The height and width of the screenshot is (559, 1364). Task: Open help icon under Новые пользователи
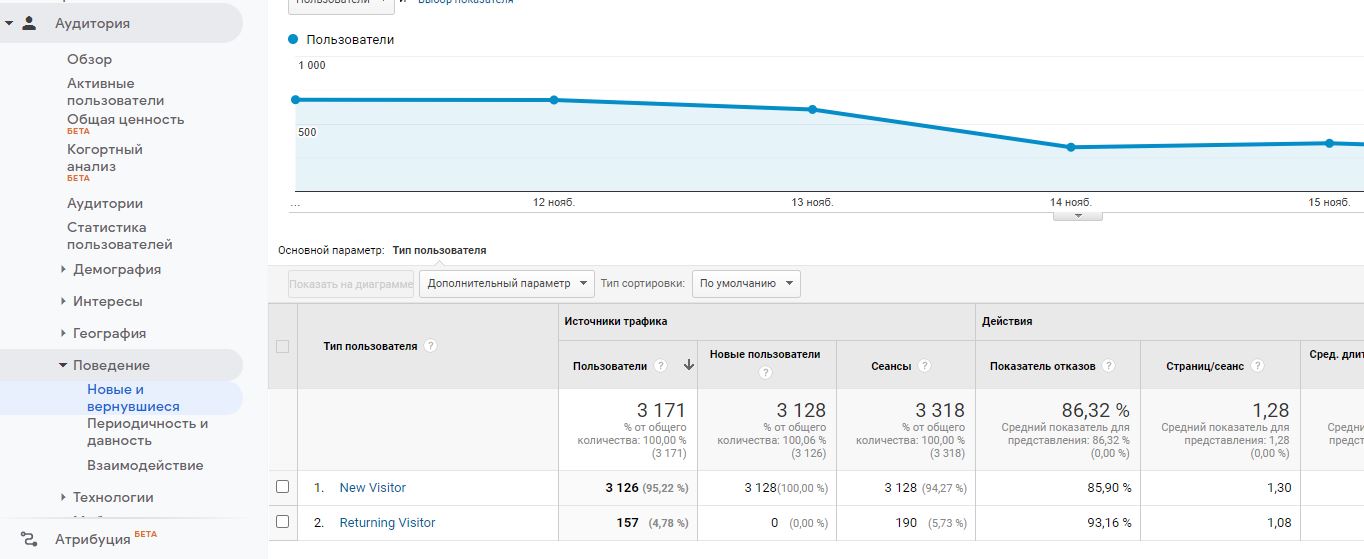click(x=765, y=373)
